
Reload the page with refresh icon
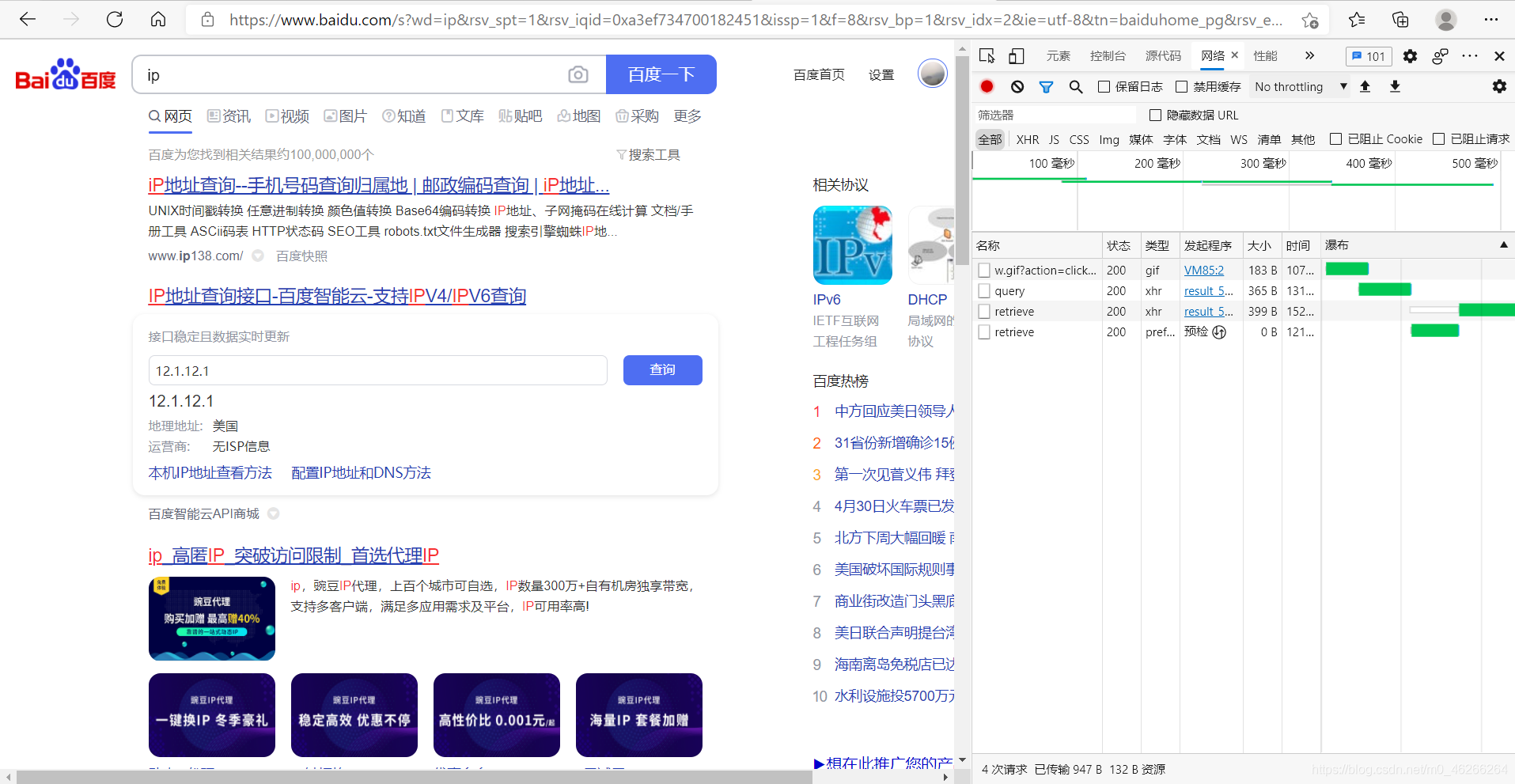coord(115,19)
